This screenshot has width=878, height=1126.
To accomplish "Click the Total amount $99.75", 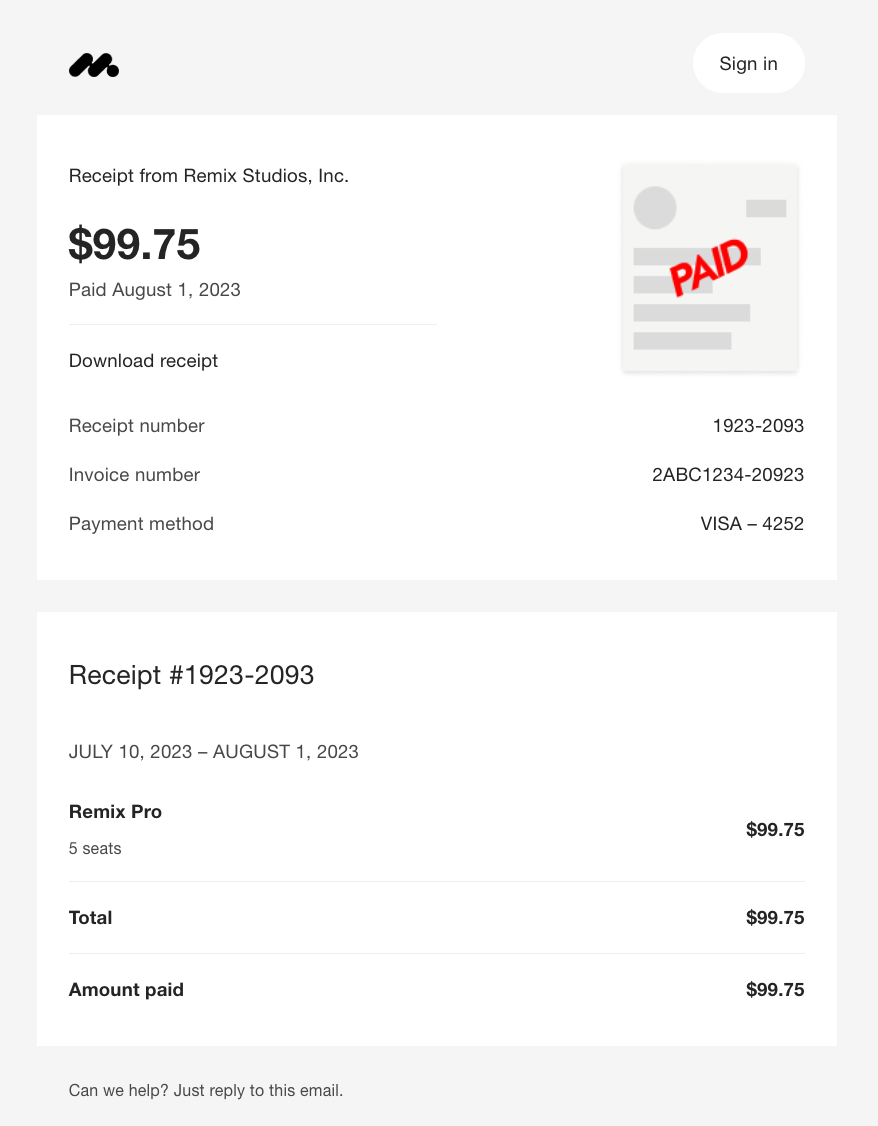I will click(775, 918).
